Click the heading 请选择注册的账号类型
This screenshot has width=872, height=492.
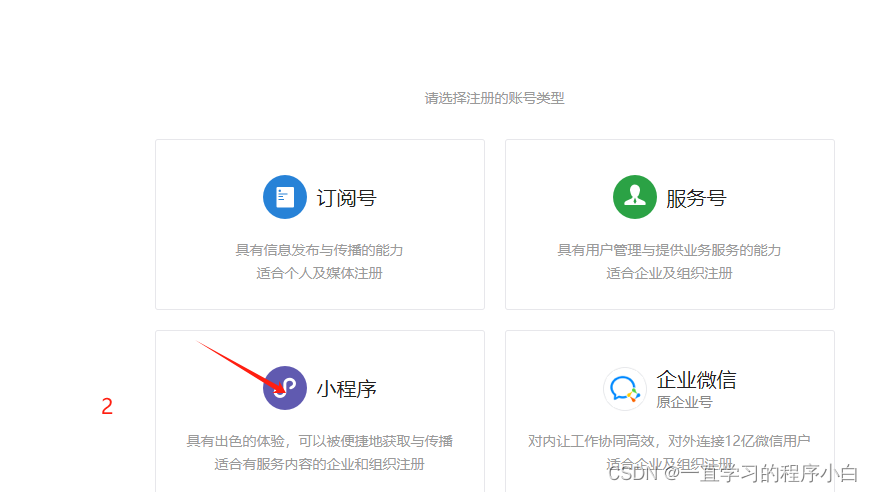(494, 98)
